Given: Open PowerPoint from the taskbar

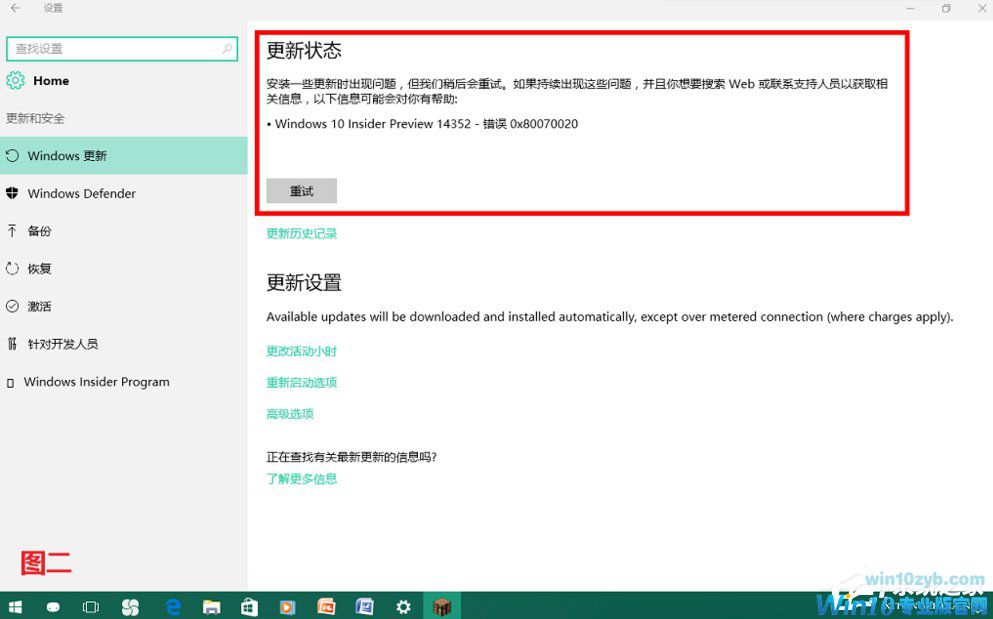Looking at the screenshot, I should [x=326, y=606].
